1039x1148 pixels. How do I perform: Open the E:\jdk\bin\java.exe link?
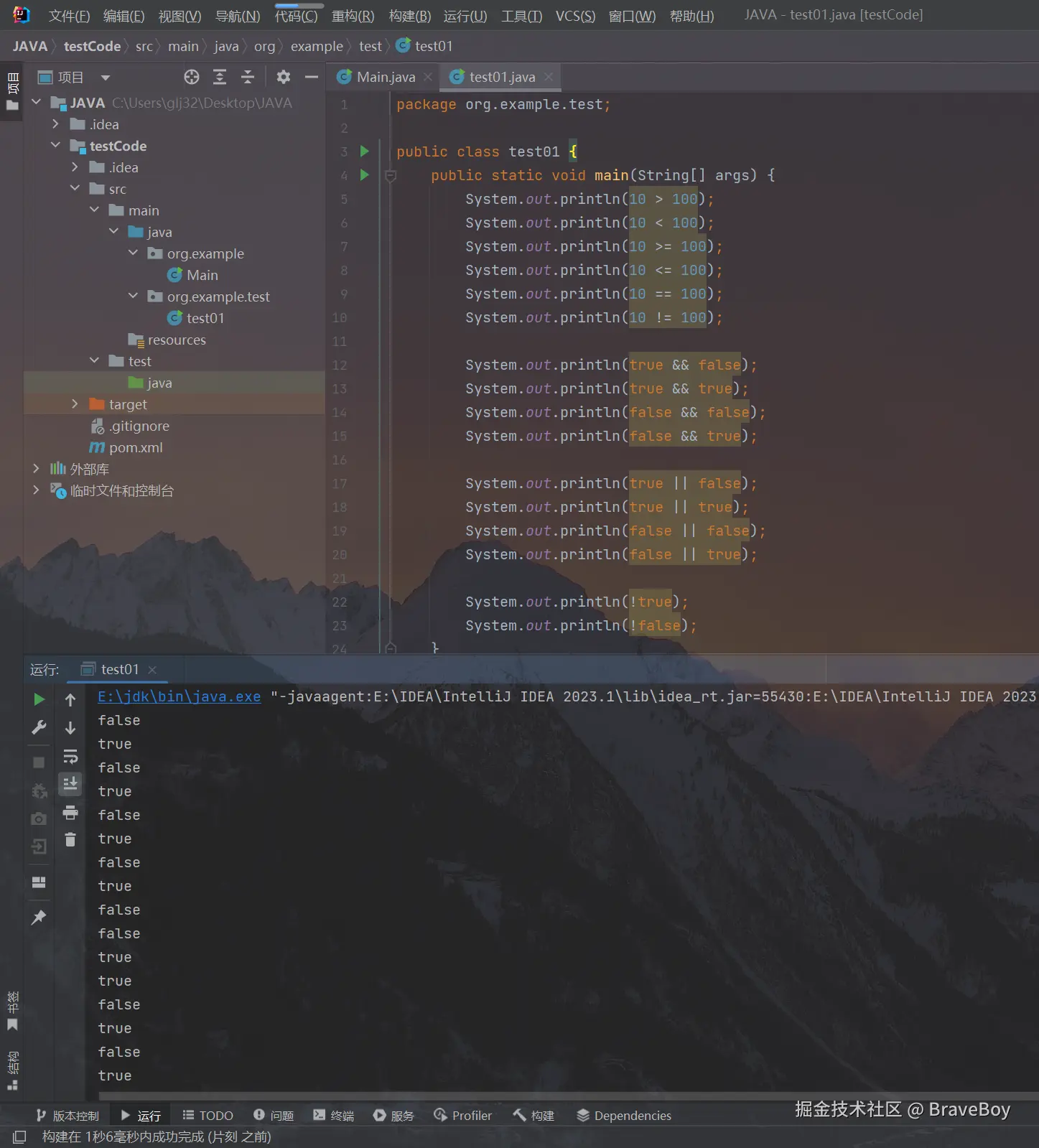point(179,696)
